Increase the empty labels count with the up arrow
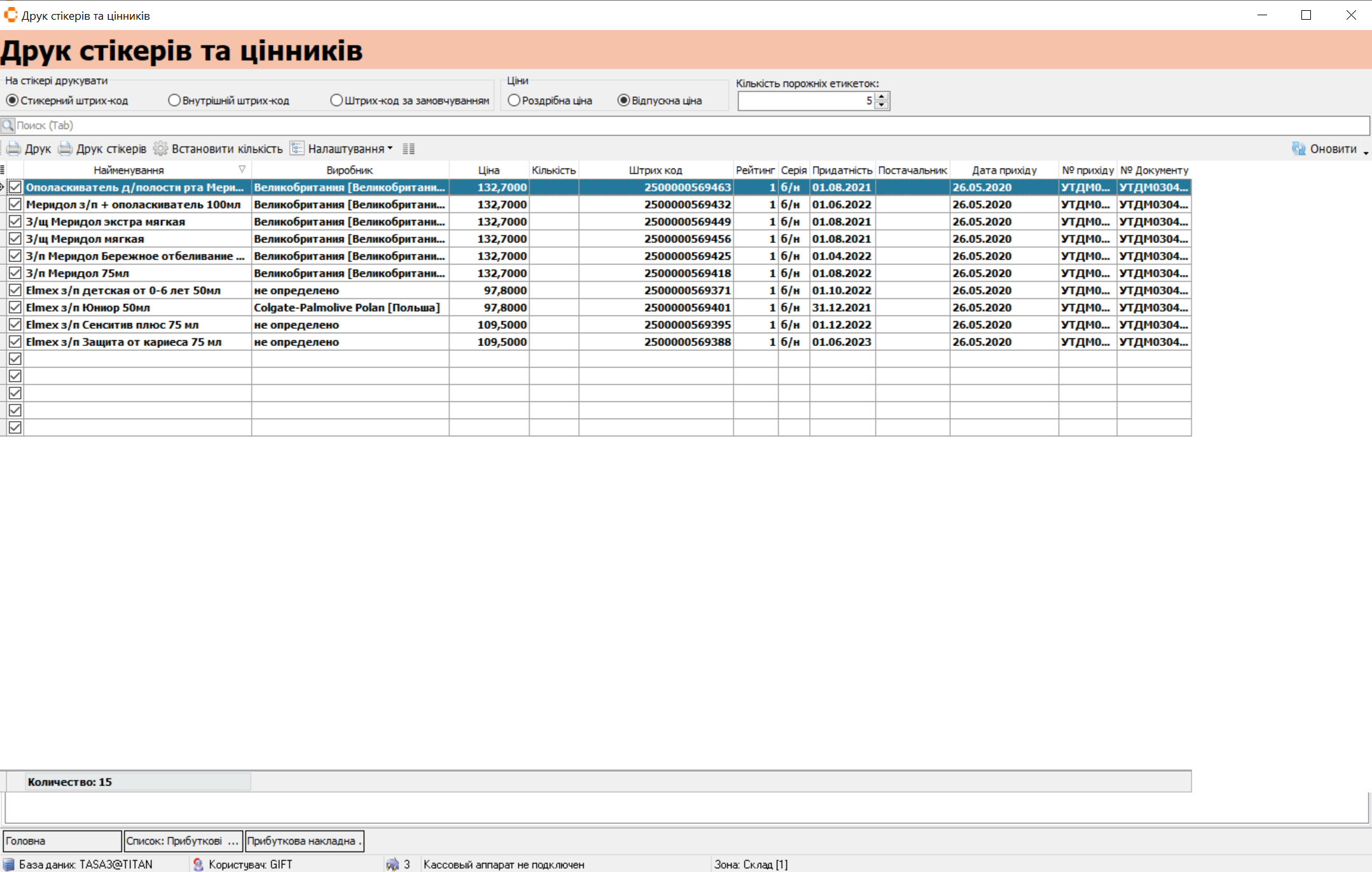 (882, 97)
